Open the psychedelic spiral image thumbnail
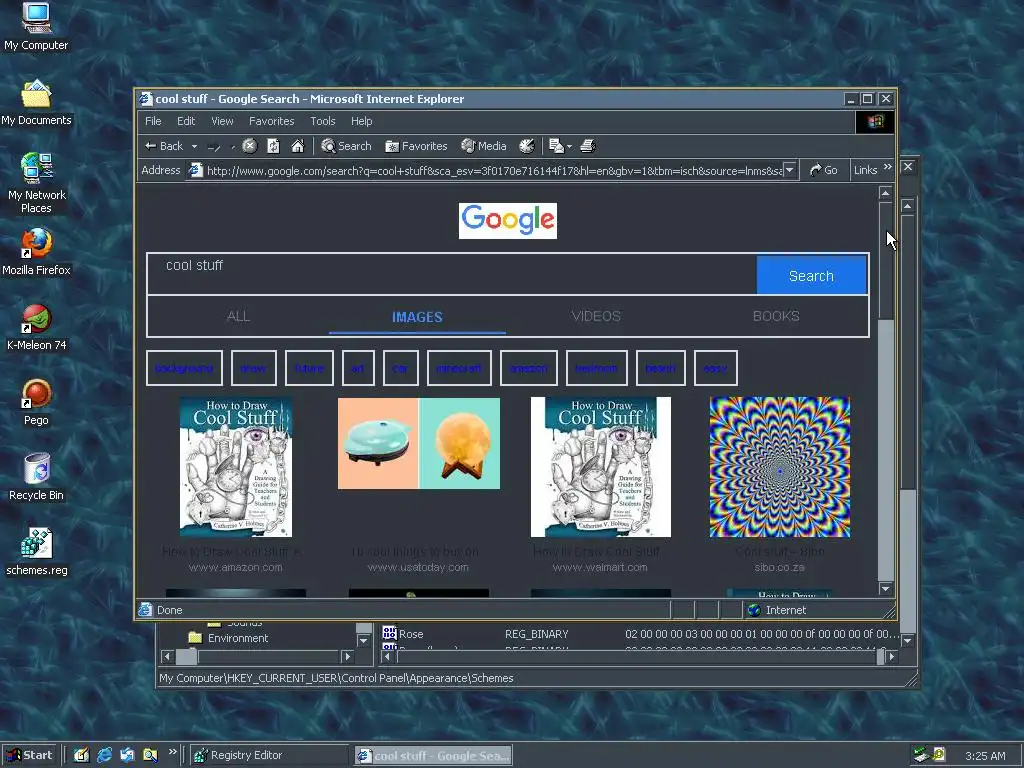The width and height of the screenshot is (1024, 768). [780, 467]
